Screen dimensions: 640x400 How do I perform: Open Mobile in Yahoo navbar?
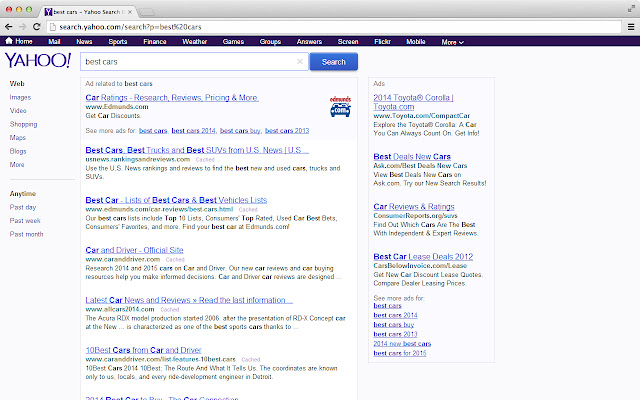(416, 42)
